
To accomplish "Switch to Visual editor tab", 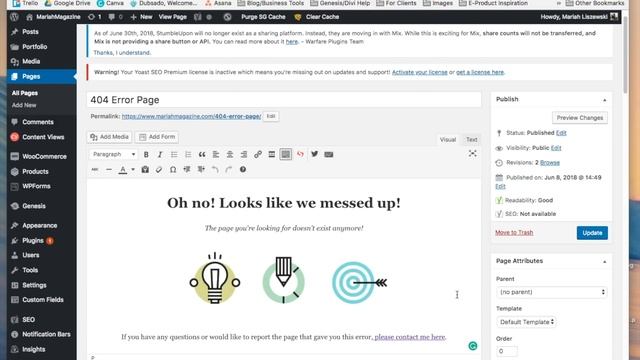I will click(448, 140).
